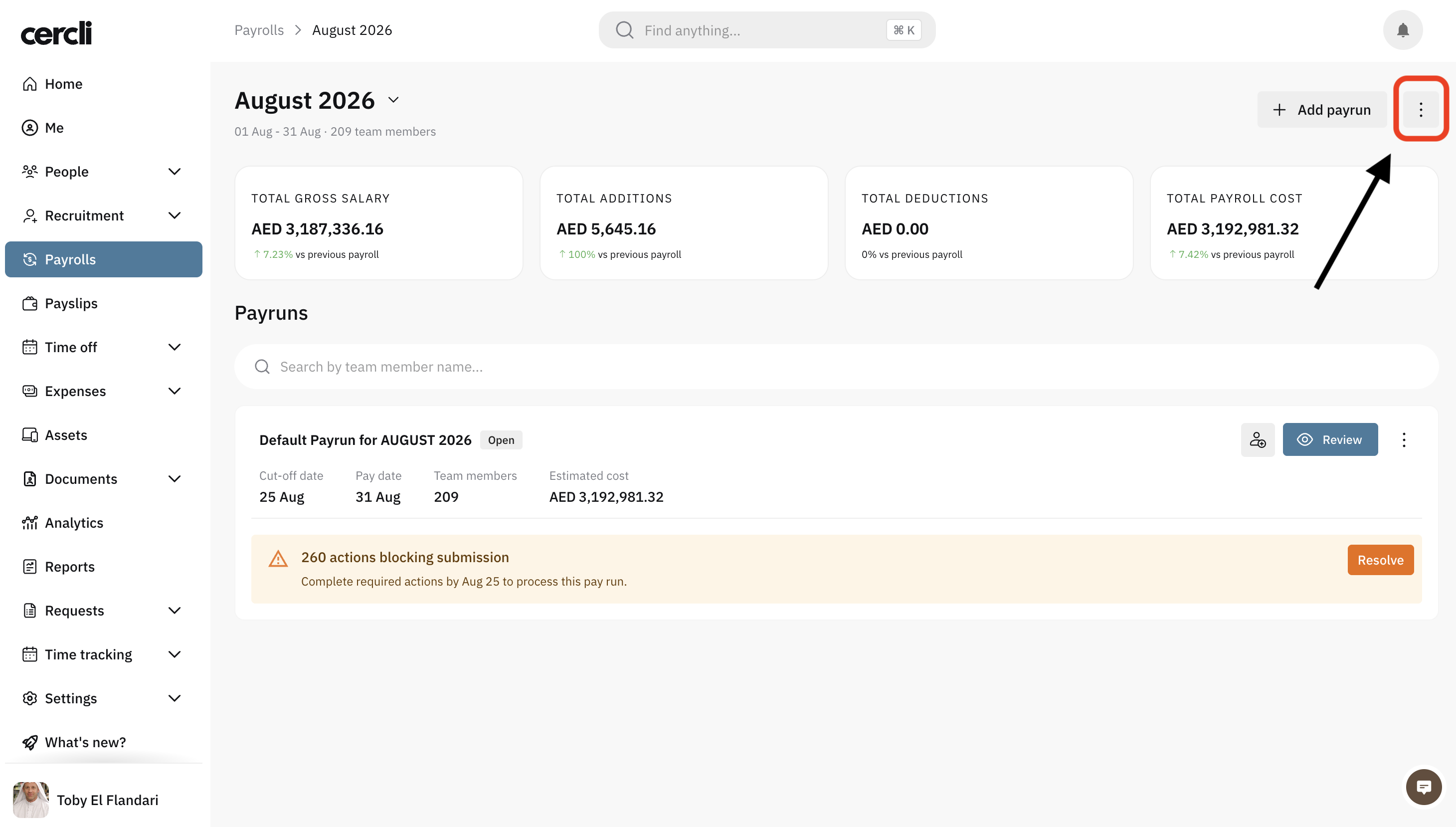
Task: Open the August 2026 month dropdown
Action: [x=393, y=101]
